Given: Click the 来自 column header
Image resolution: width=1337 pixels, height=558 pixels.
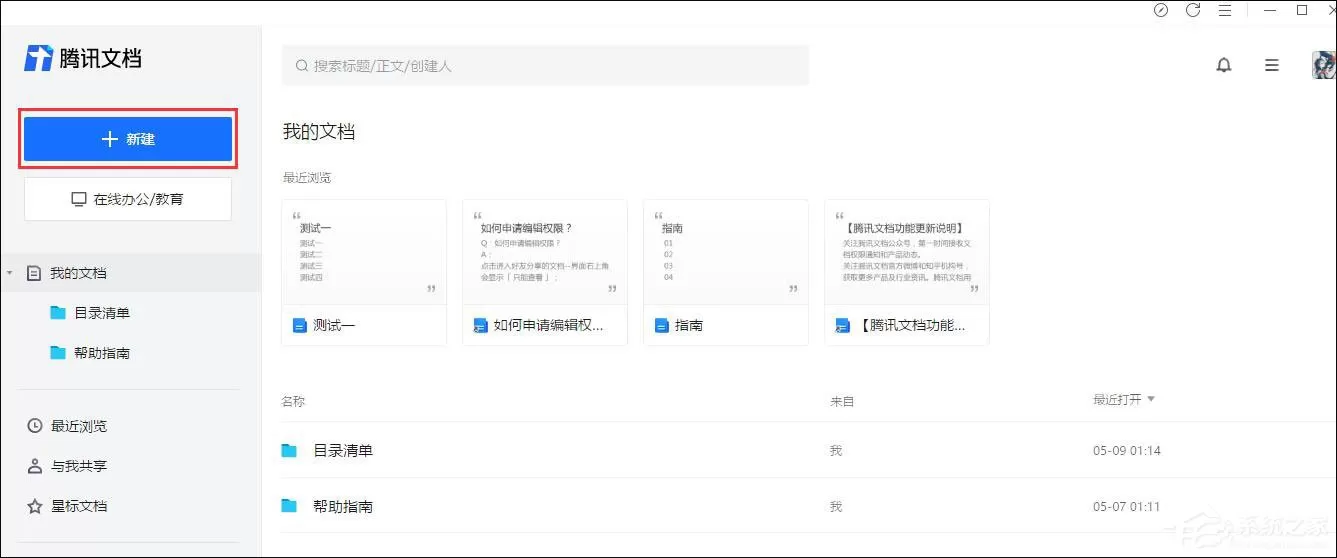Looking at the screenshot, I should point(842,401).
